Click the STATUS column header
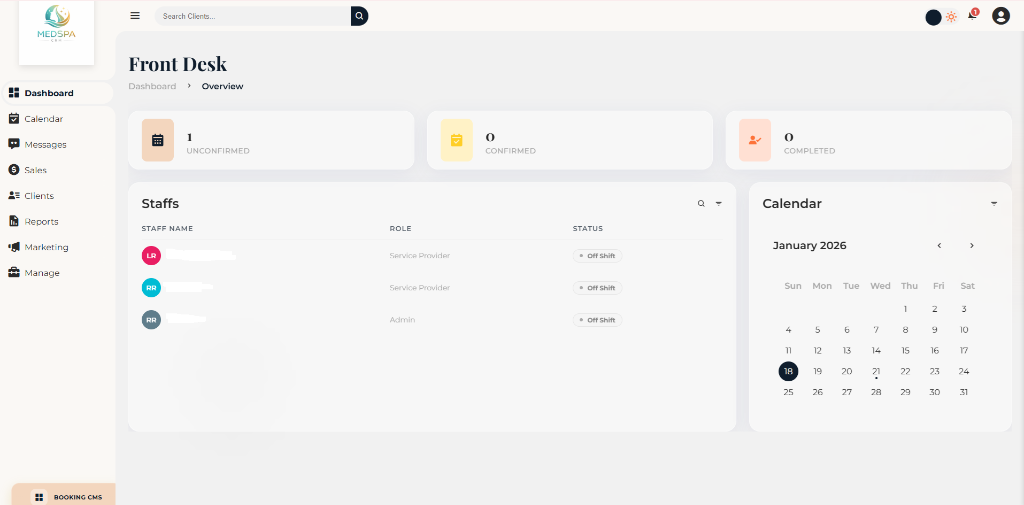This screenshot has width=1024, height=505. pyautogui.click(x=588, y=229)
